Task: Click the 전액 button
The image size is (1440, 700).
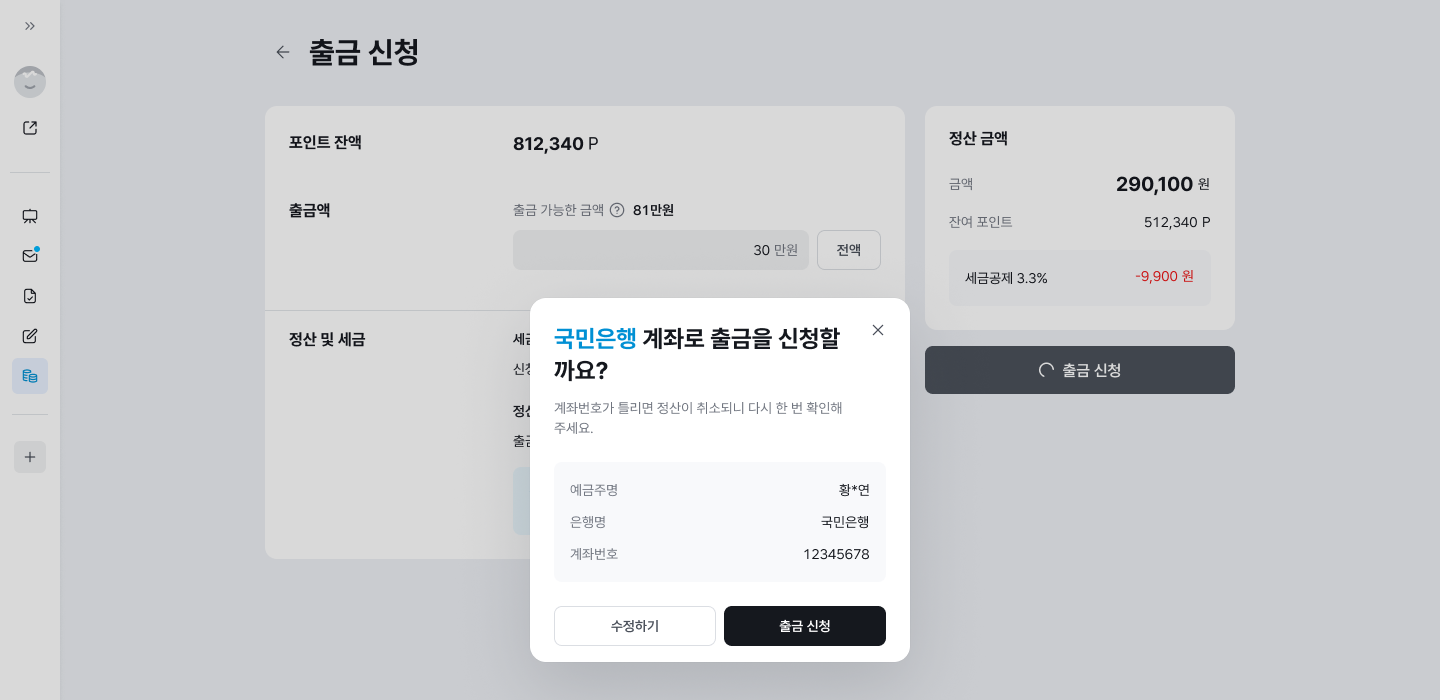Action: click(x=849, y=250)
